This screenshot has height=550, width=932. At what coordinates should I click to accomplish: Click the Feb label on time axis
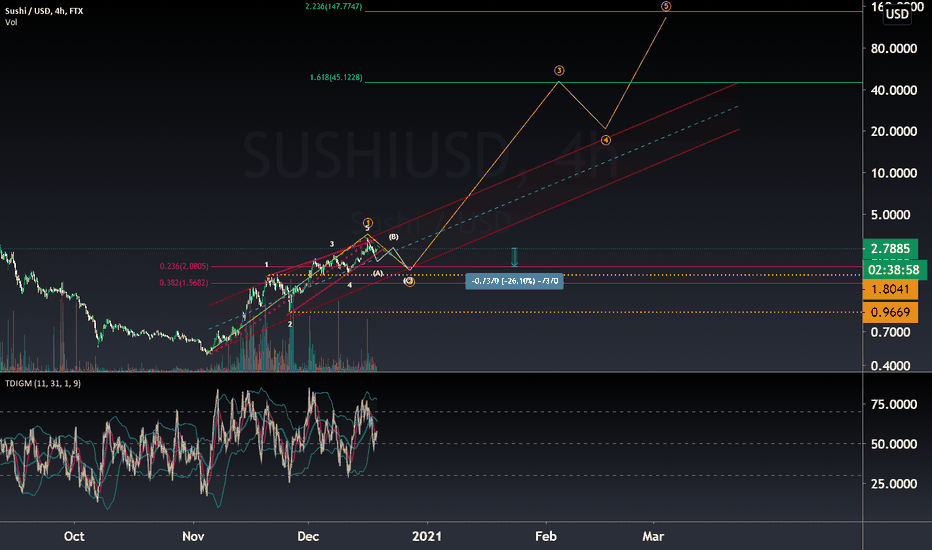546,536
